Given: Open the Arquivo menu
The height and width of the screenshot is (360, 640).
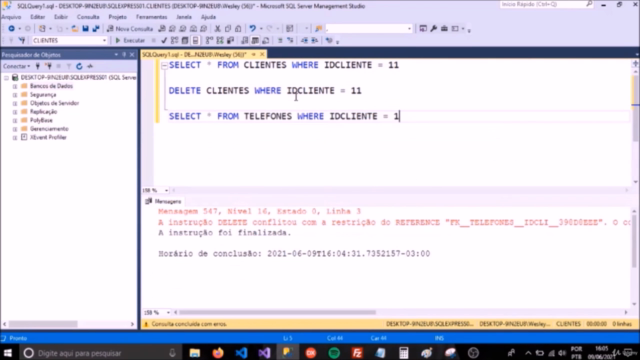Looking at the screenshot, I should coord(11,17).
